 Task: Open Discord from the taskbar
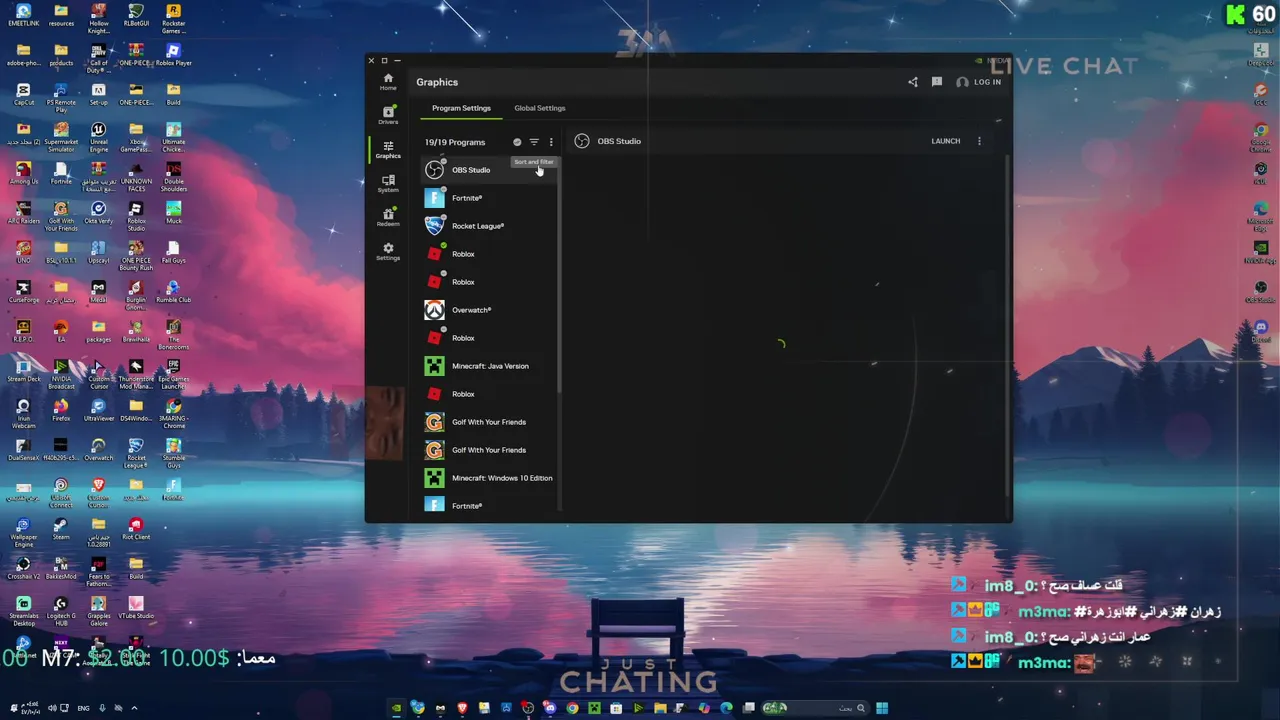[x=549, y=708]
